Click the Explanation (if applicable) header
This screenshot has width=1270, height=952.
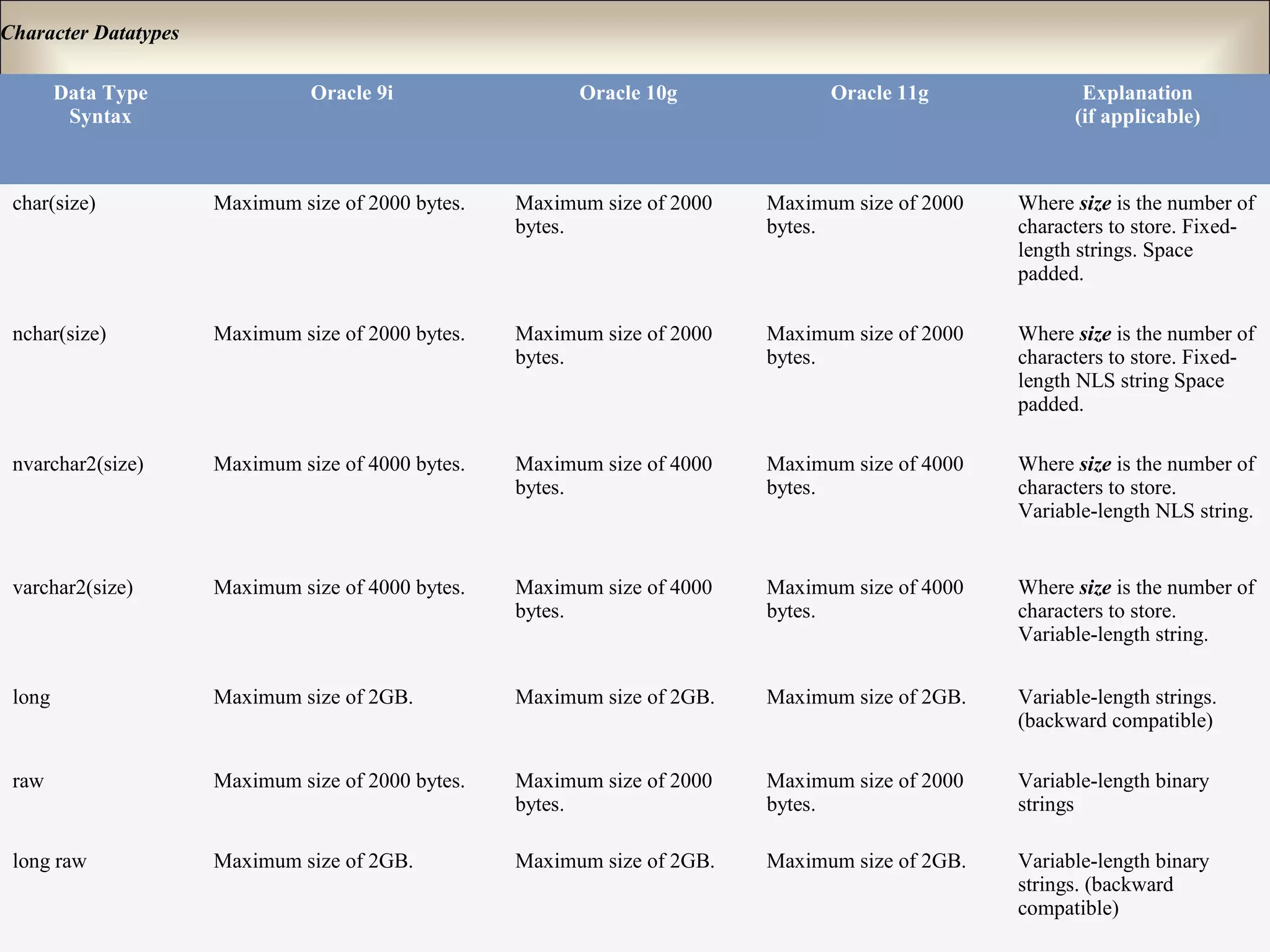[x=1137, y=105]
